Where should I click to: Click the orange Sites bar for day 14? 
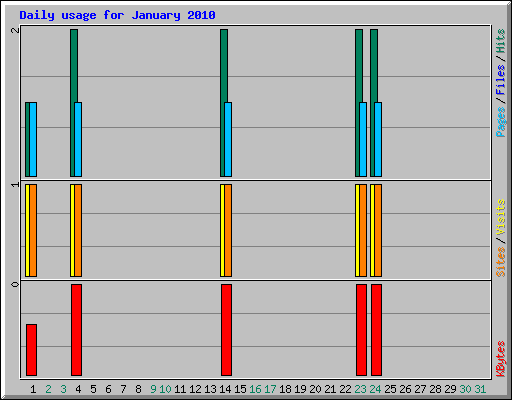pos(228,230)
